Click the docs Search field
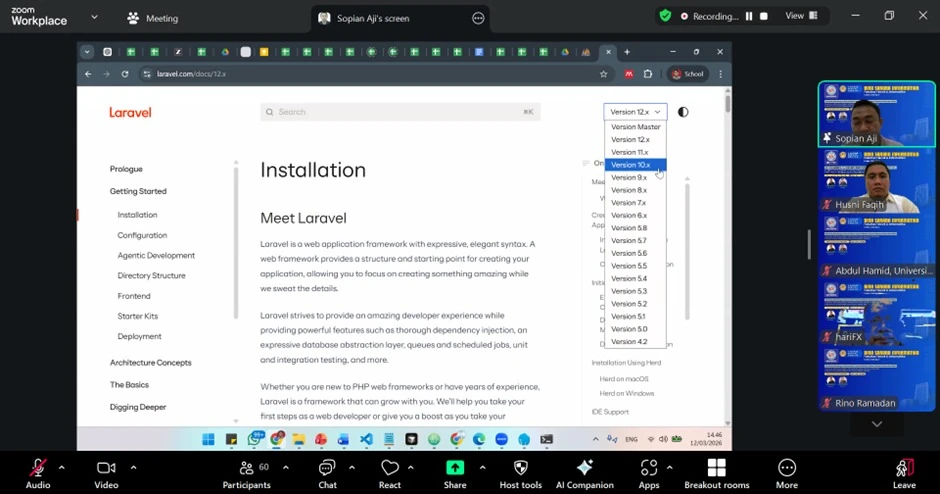The width and height of the screenshot is (940, 494). click(400, 112)
